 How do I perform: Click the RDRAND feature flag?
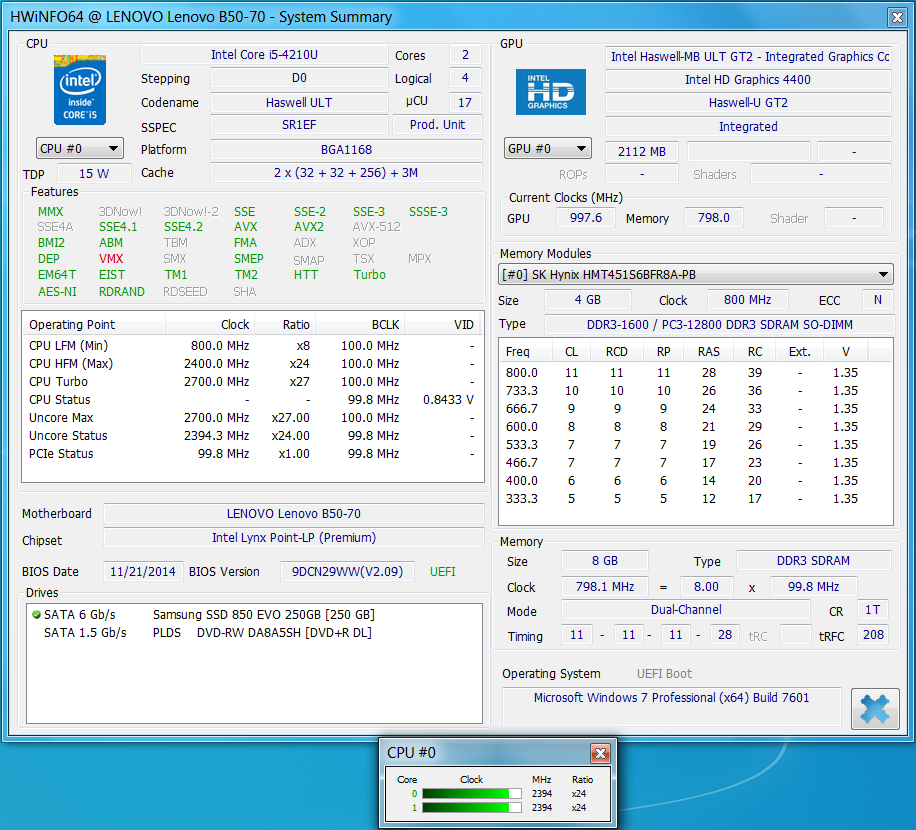point(122,291)
